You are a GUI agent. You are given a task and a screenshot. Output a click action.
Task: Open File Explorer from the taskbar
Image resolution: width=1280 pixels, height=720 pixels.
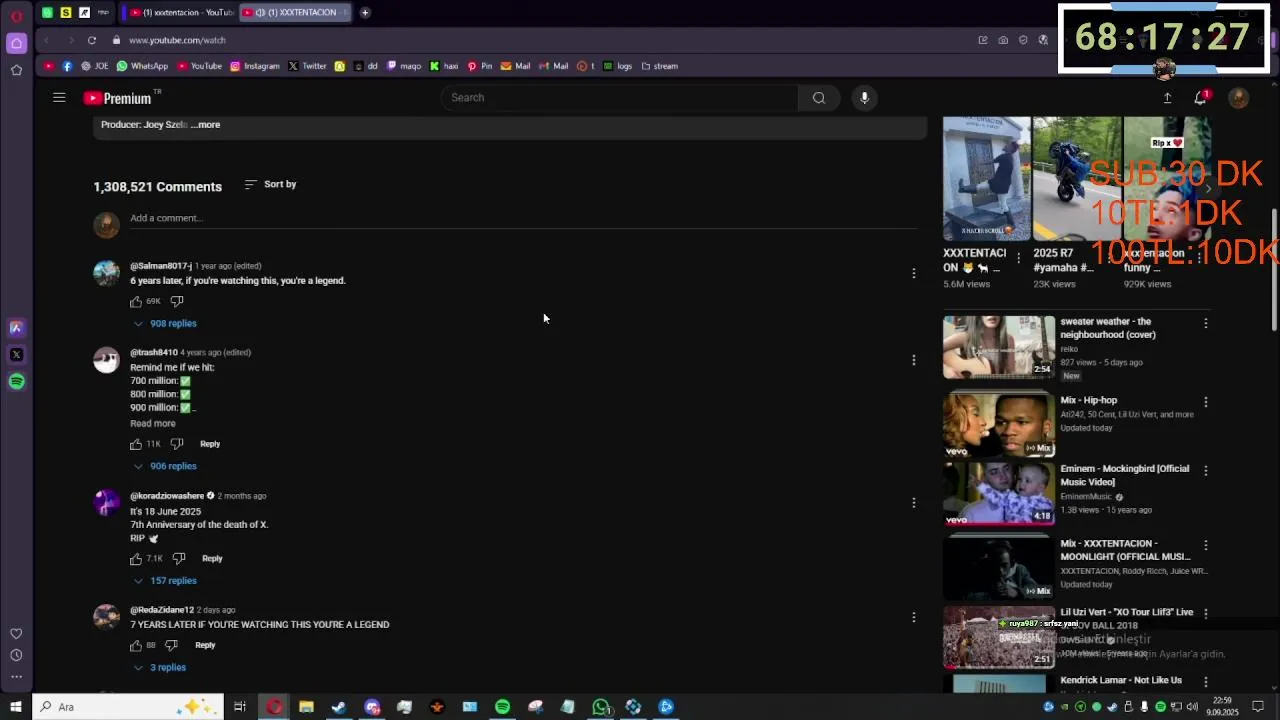click(306, 707)
